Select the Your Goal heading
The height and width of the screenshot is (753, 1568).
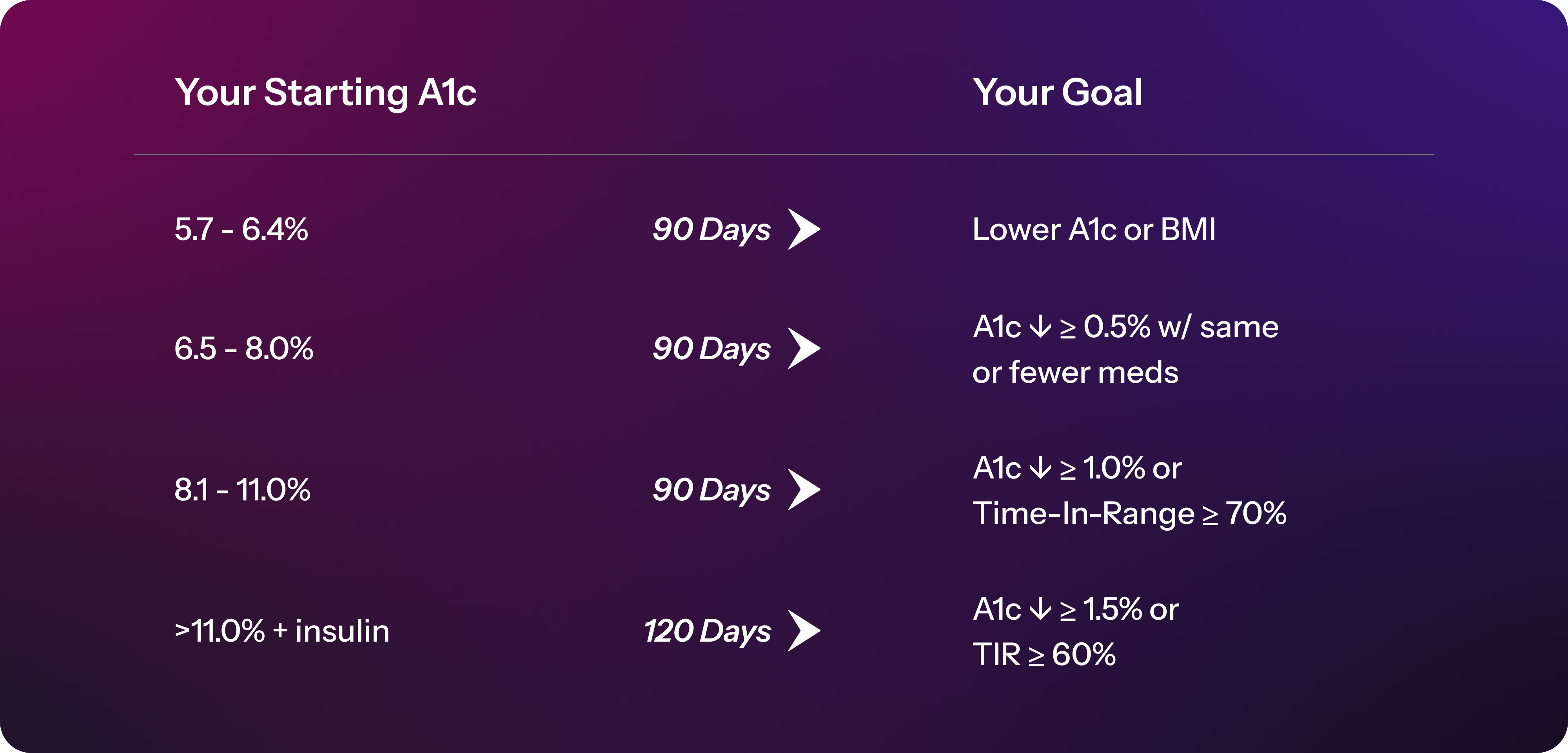pos(1057,93)
